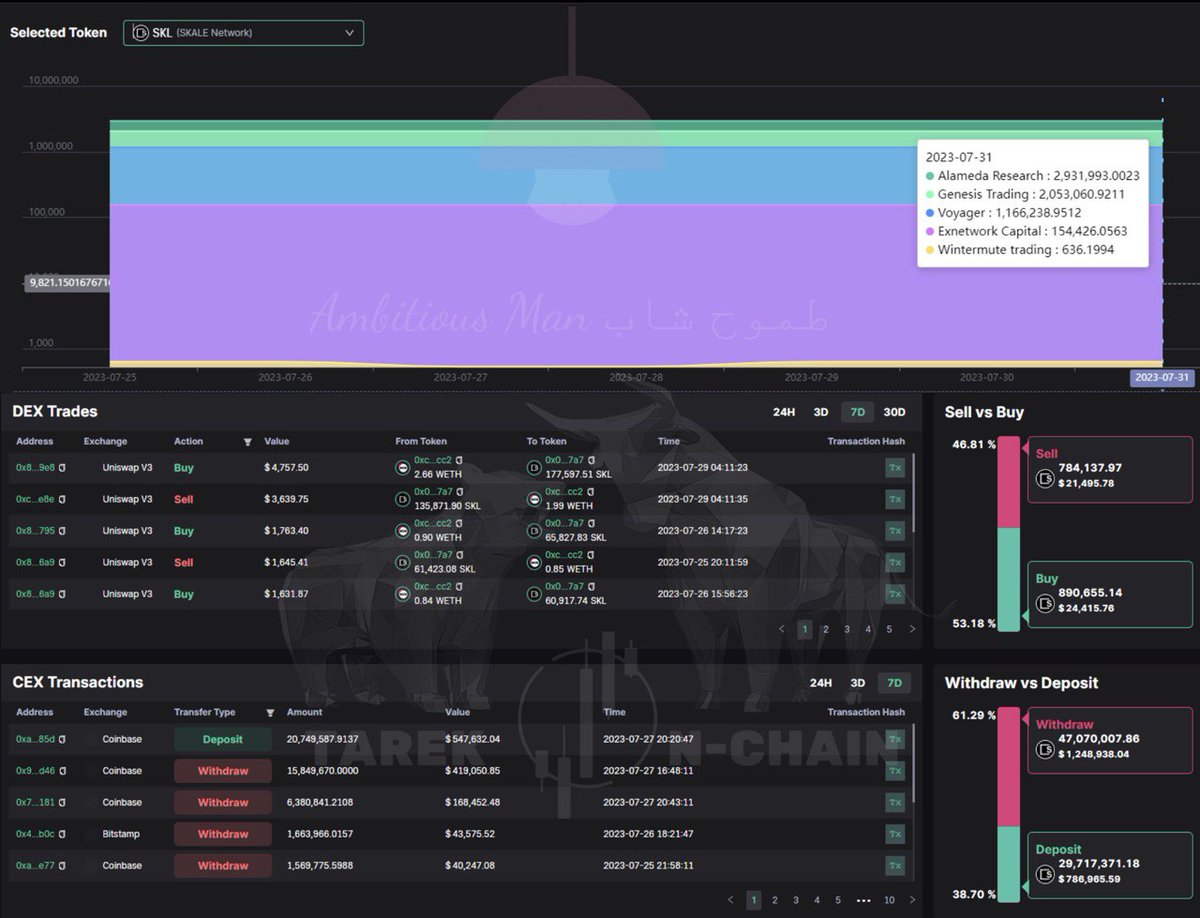Go to next page of CEX Transactions
1200x918 pixels.
(x=912, y=900)
